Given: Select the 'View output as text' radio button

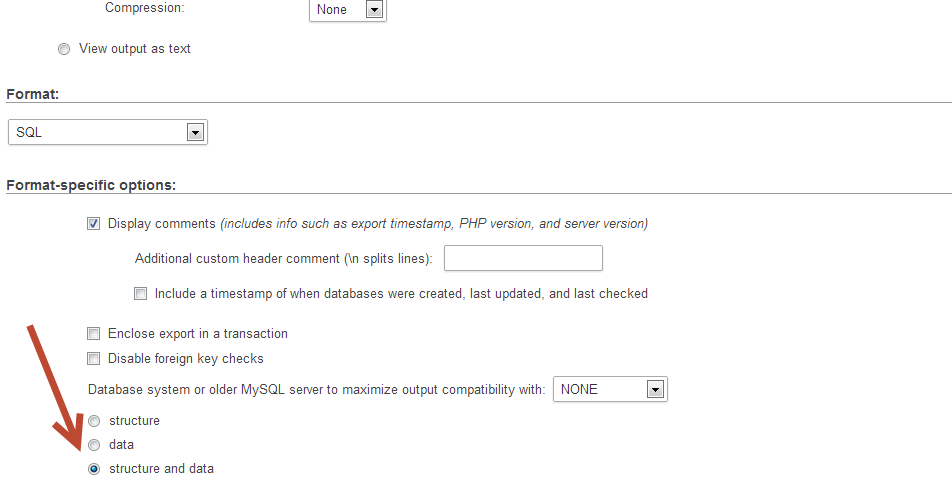Looking at the screenshot, I should pyautogui.click(x=64, y=49).
